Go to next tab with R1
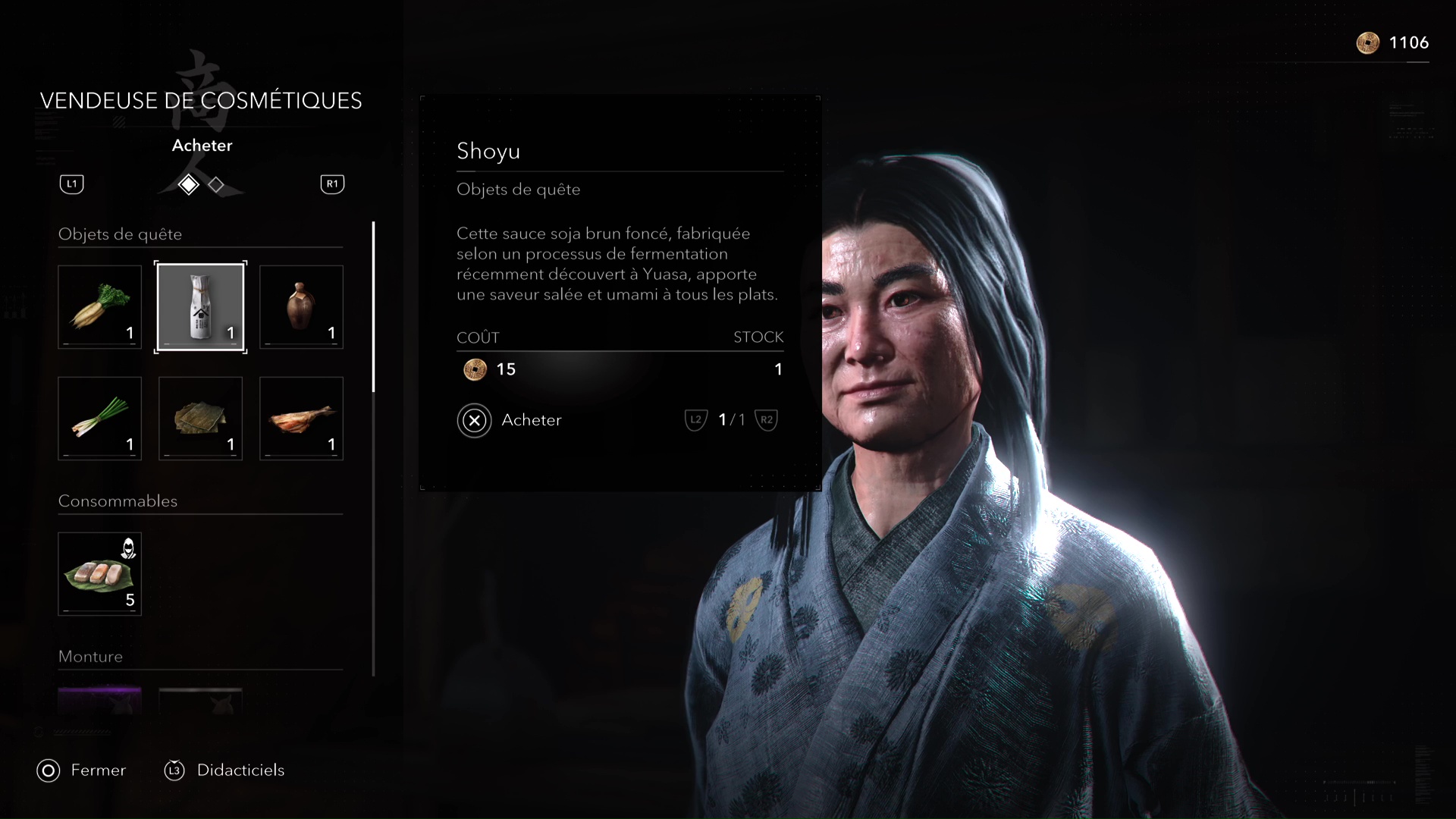Screen dimensions: 1456x819 332,184
